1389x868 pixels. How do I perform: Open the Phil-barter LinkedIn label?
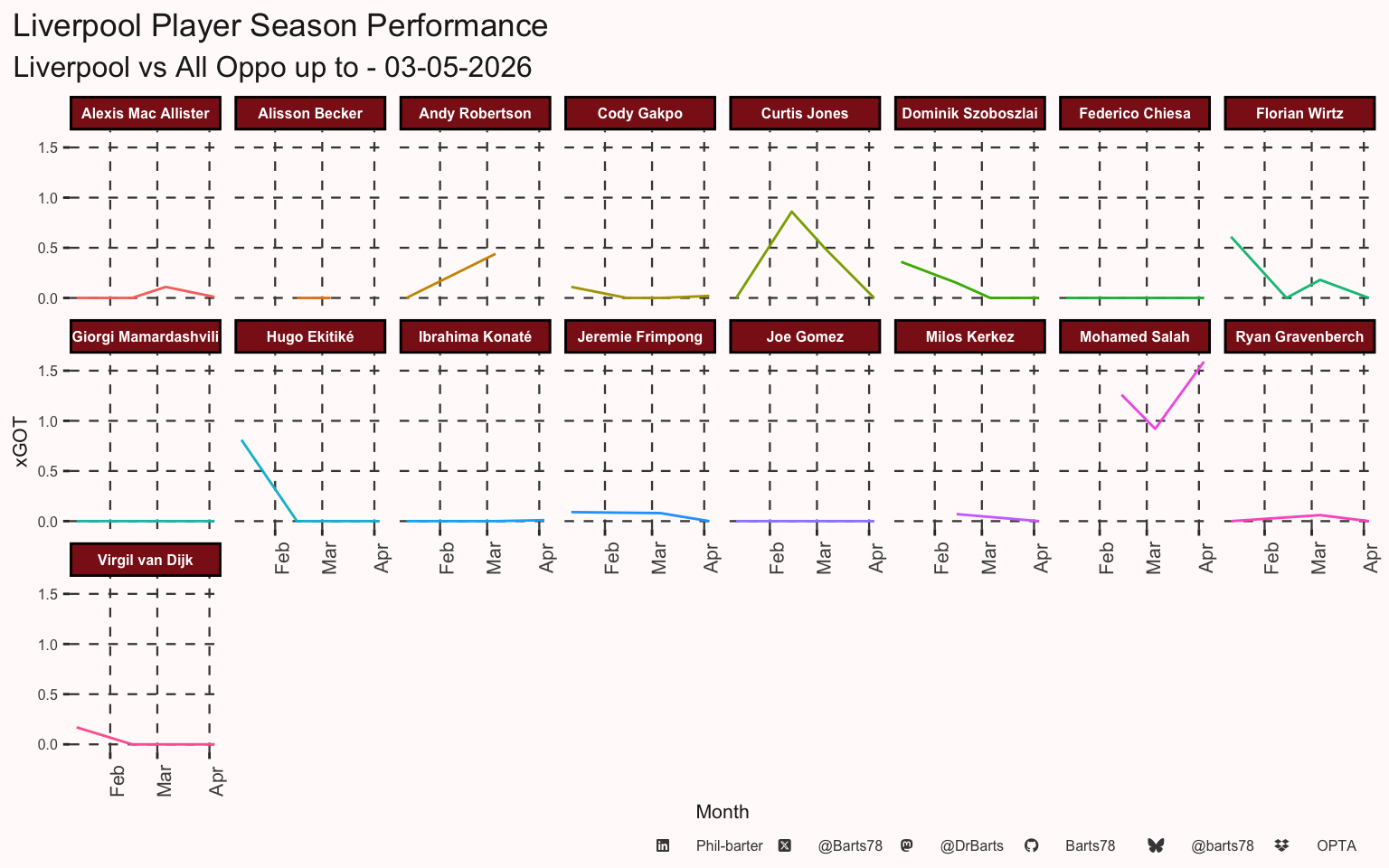coord(730,846)
